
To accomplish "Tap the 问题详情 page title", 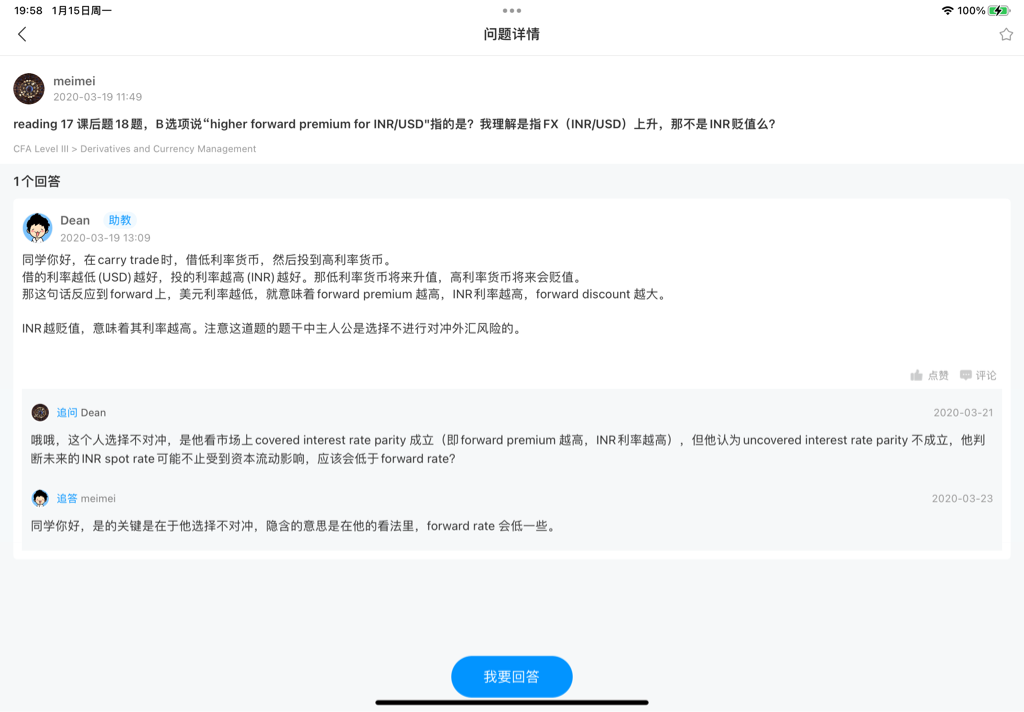I will tap(512, 34).
